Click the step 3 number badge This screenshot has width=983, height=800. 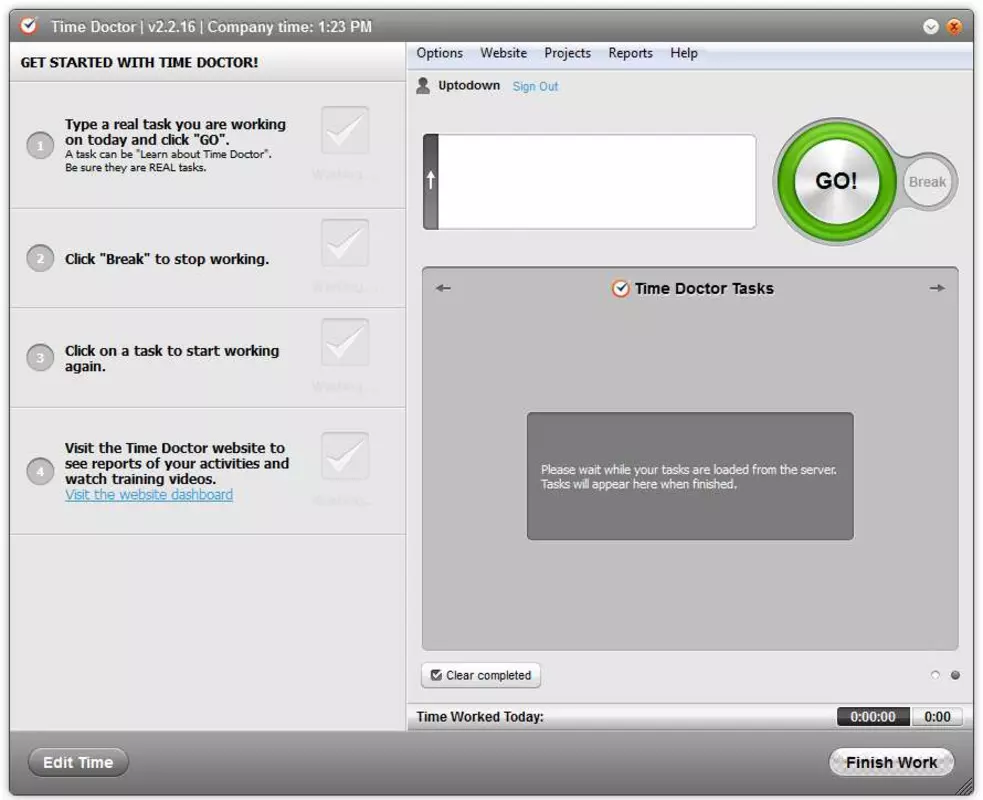(40, 357)
